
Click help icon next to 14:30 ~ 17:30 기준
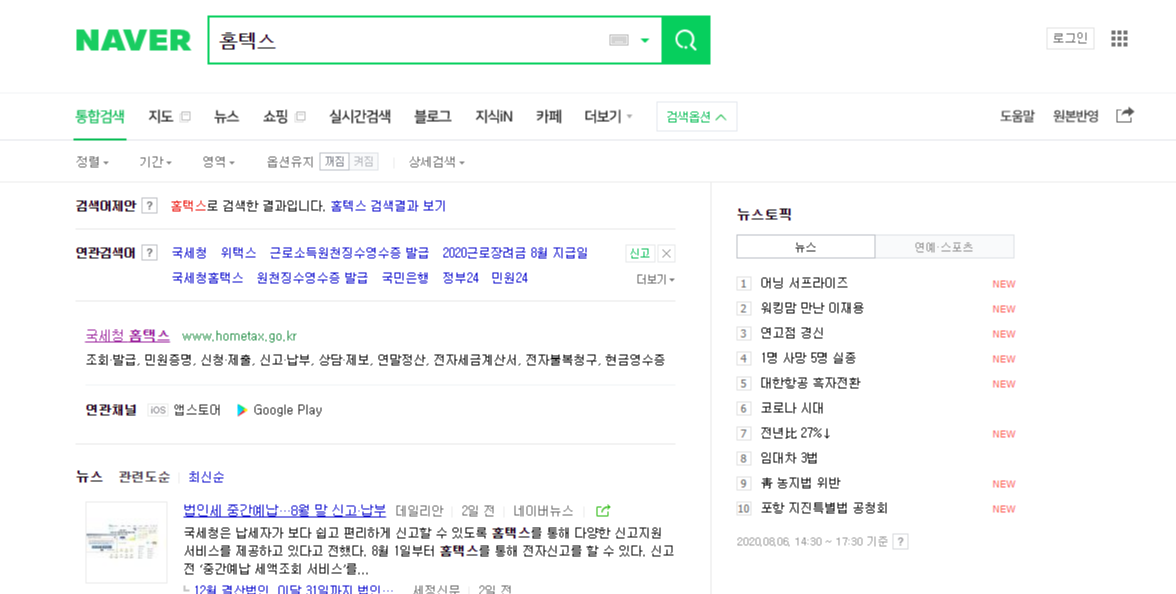pos(901,542)
